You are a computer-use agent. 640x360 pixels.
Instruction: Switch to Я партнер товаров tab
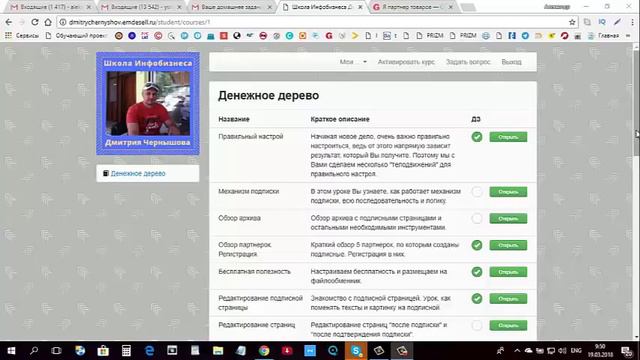point(413,7)
